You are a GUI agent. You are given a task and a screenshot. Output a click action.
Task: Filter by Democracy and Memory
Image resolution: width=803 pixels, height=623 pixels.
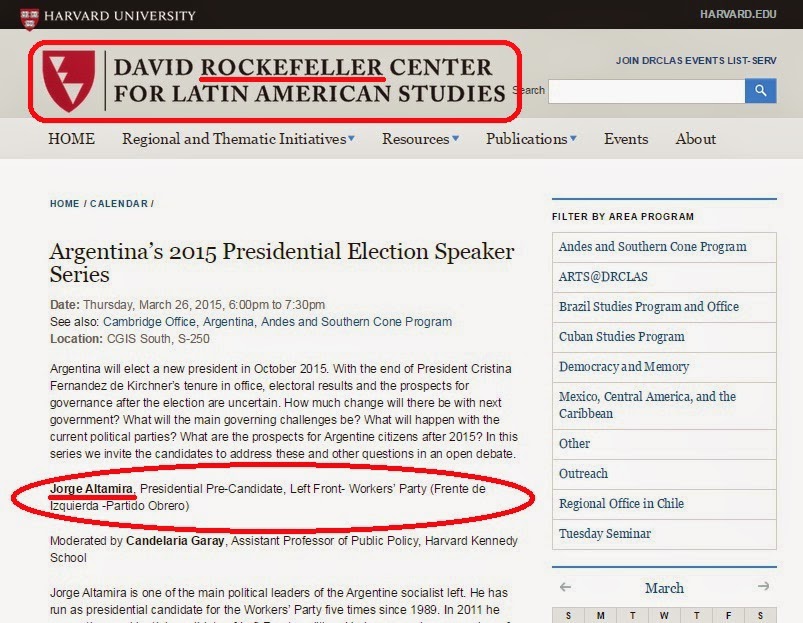pyautogui.click(x=664, y=367)
